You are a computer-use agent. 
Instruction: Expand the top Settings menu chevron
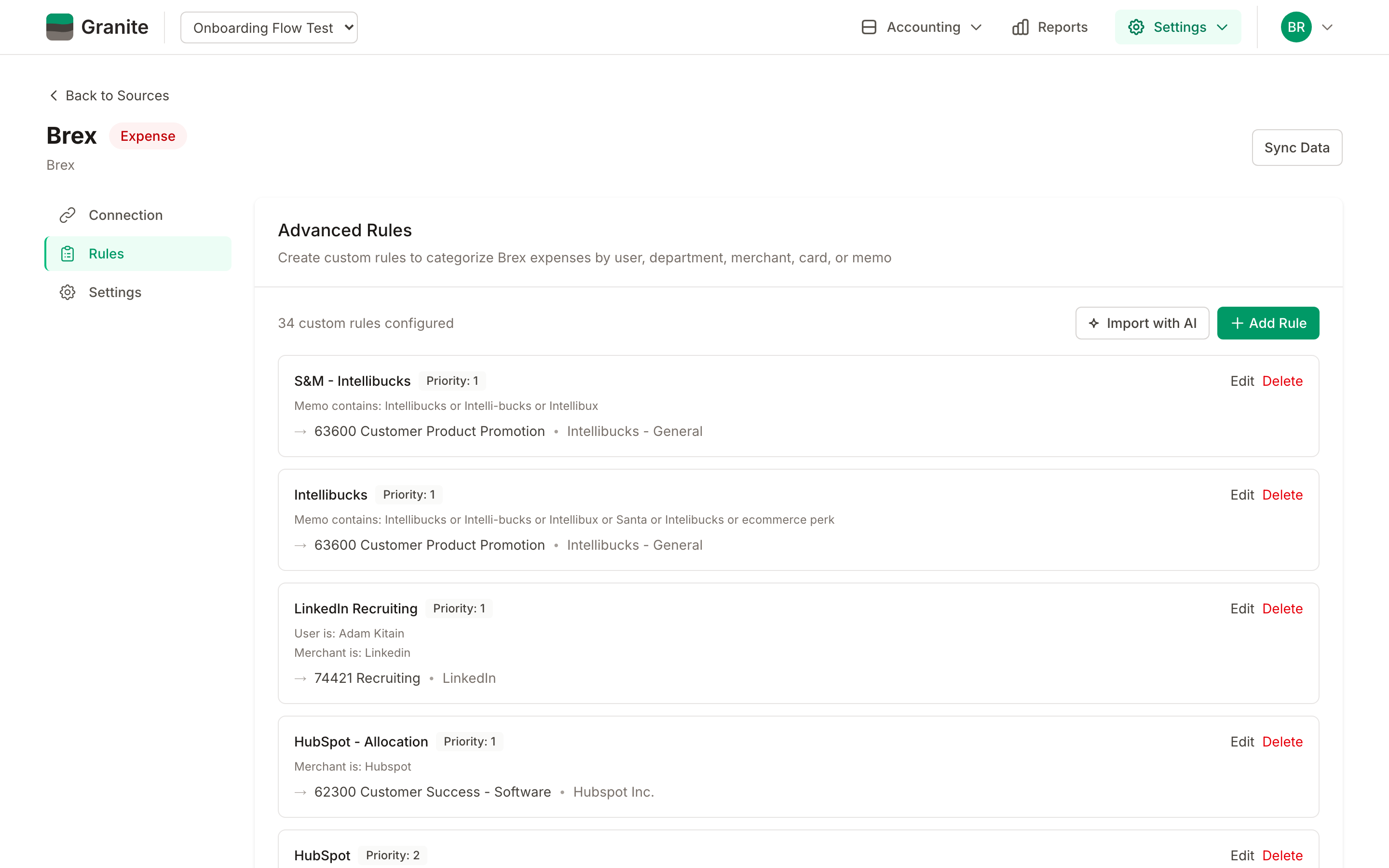(x=1223, y=27)
